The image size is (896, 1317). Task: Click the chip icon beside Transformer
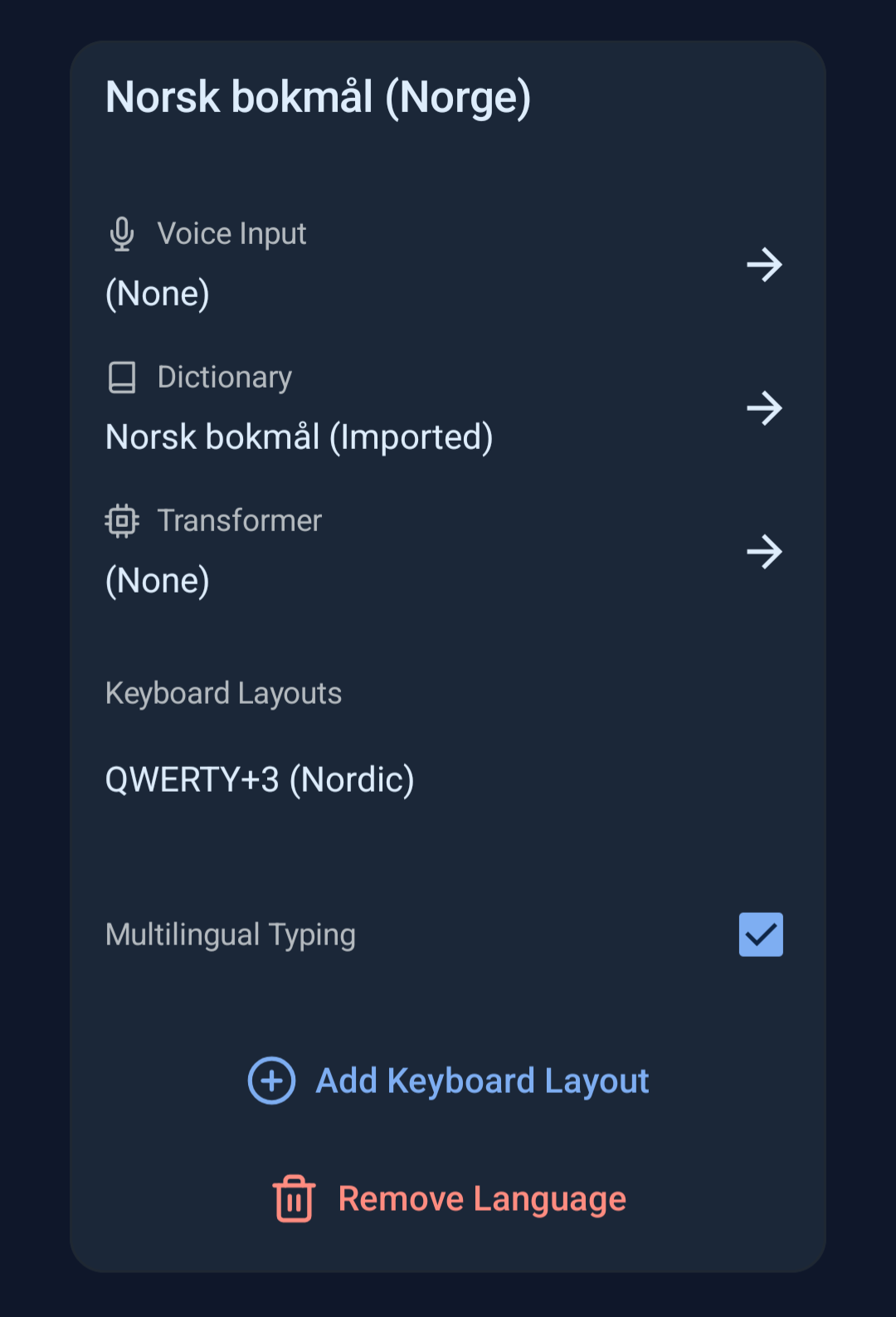point(122,521)
